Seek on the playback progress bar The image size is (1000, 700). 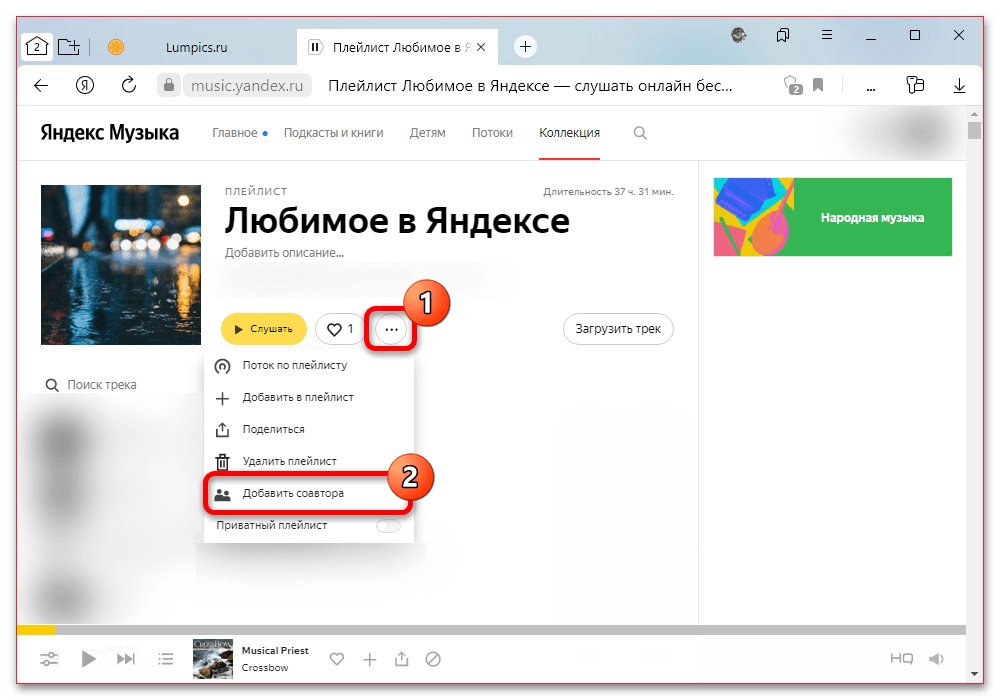491,630
